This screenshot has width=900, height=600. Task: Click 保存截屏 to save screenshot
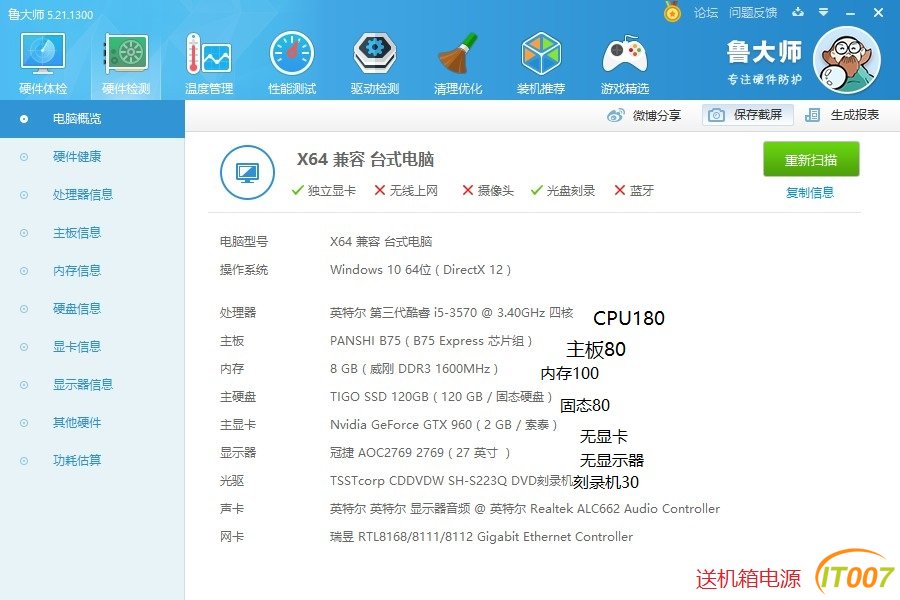pos(747,115)
